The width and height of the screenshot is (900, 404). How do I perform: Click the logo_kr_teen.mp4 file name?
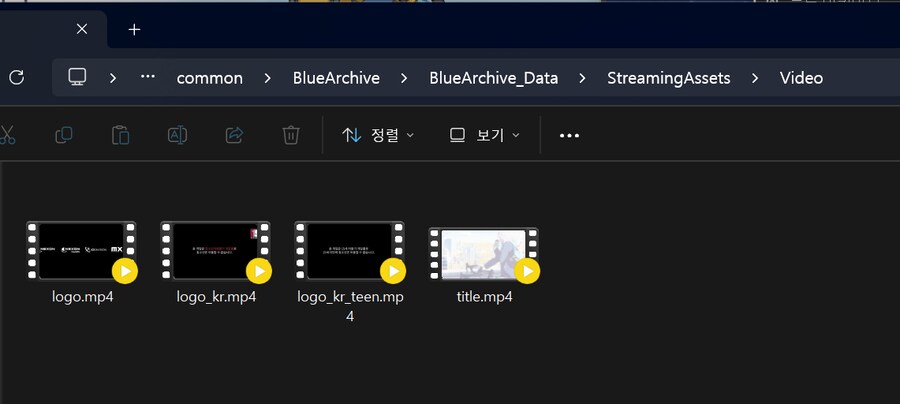click(x=350, y=306)
